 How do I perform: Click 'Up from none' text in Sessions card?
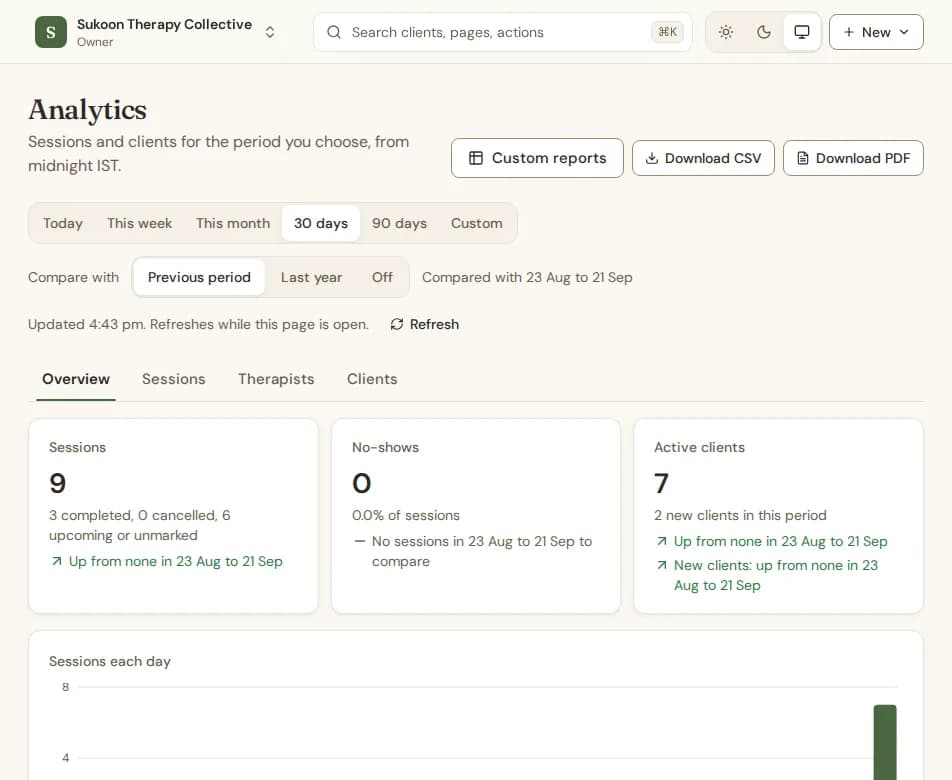[175, 561]
